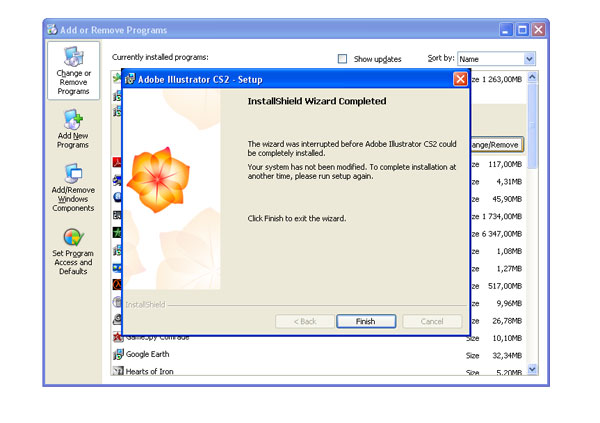
Task: Expand the Sort by Name dropdown
Action: click(x=529, y=59)
